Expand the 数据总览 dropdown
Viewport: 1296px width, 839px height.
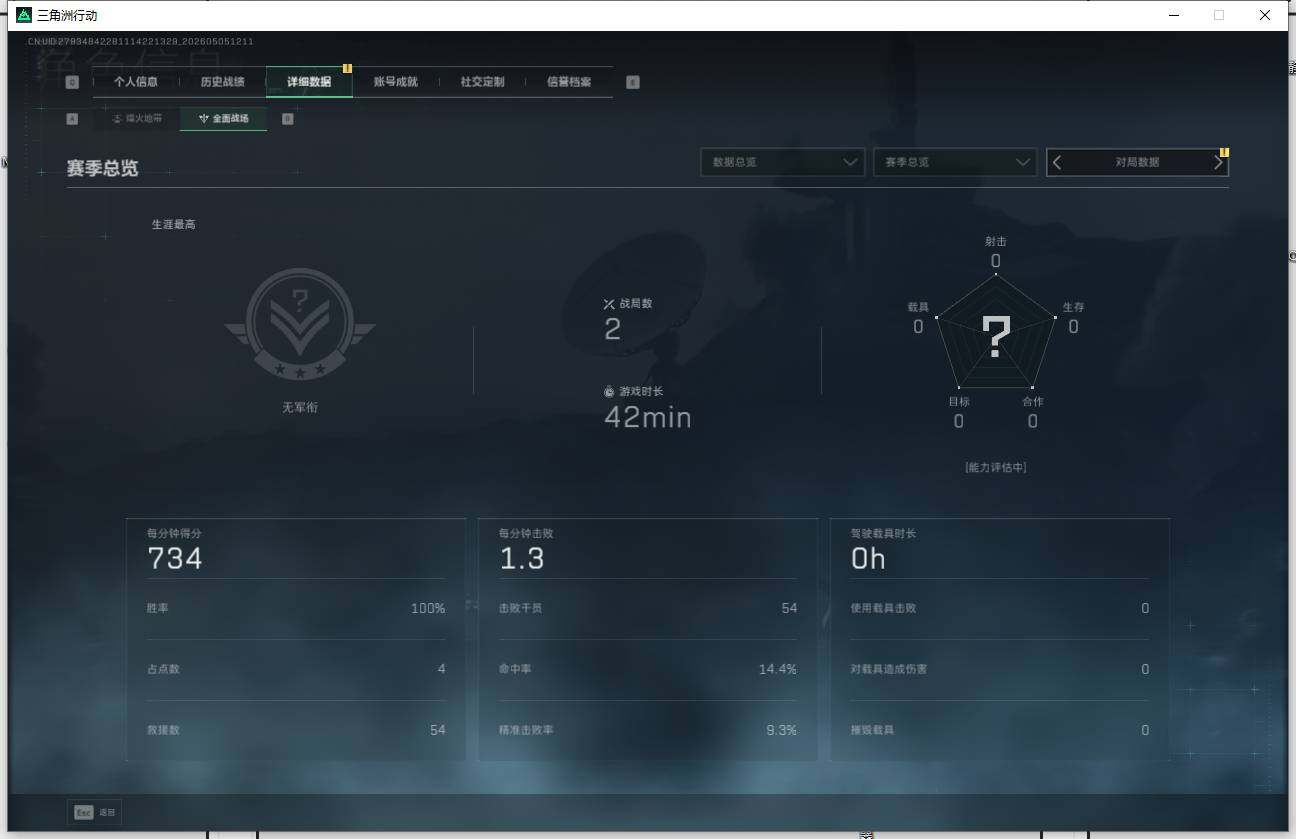point(782,162)
